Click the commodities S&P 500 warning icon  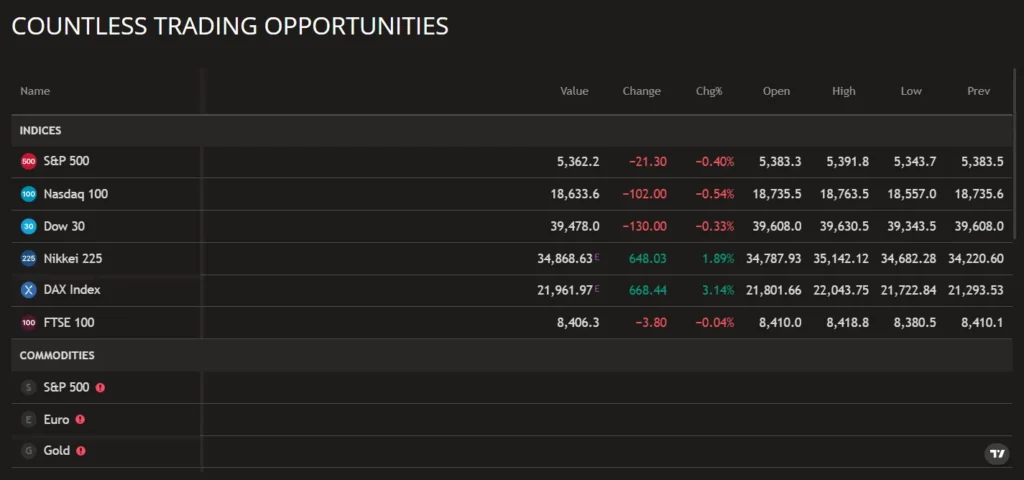pyautogui.click(x=100, y=387)
